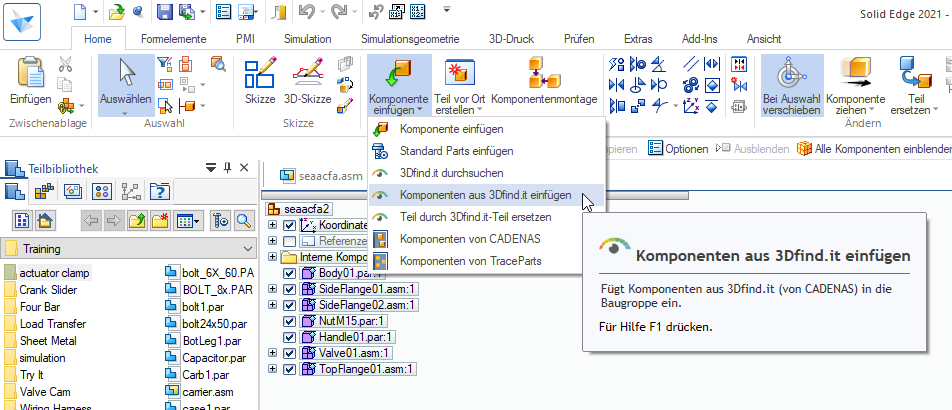This screenshot has width=952, height=410.
Task: Expand the TopFlange01.asm:1 node
Action: click(x=272, y=369)
